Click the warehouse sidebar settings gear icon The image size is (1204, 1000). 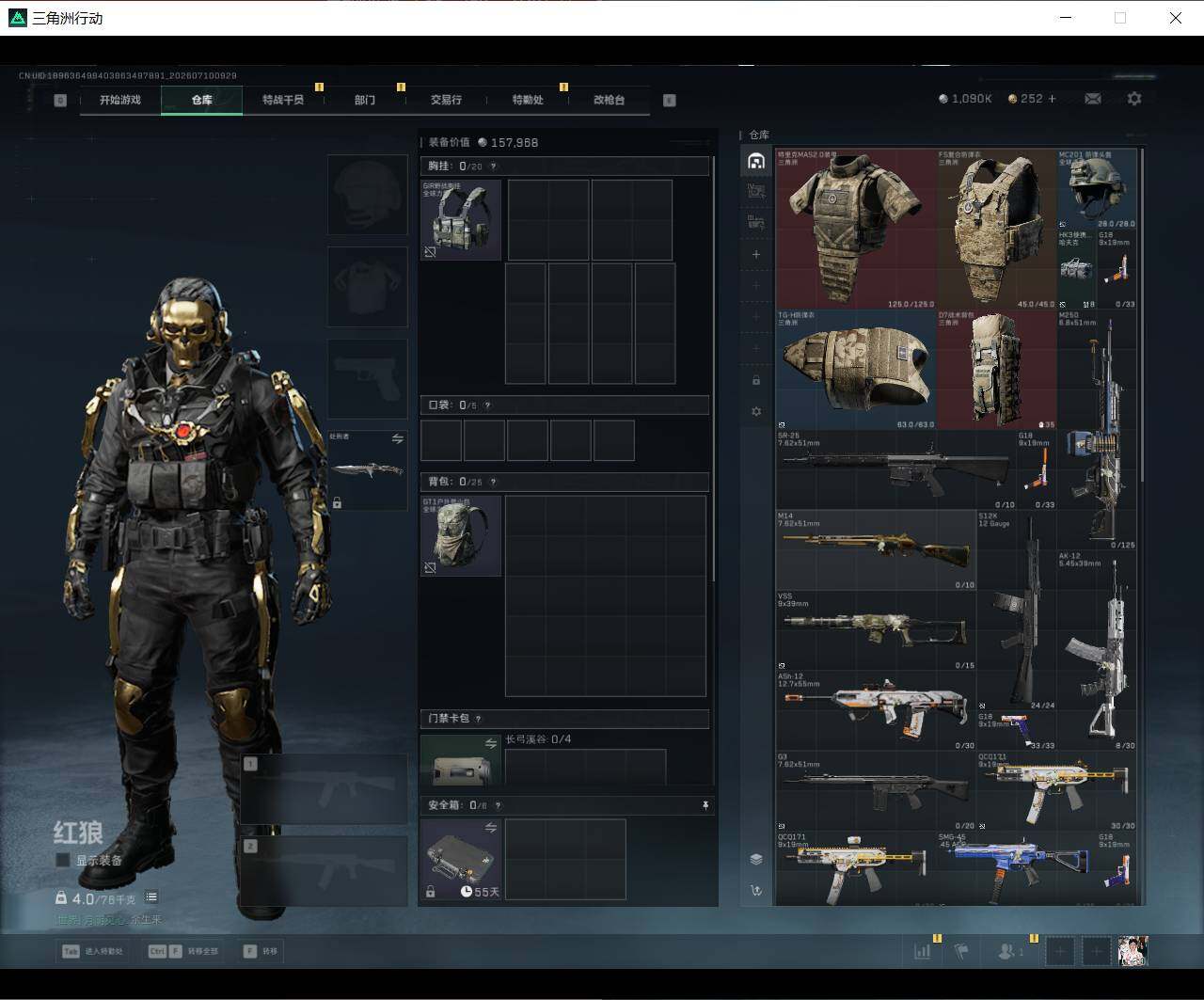[x=756, y=412]
